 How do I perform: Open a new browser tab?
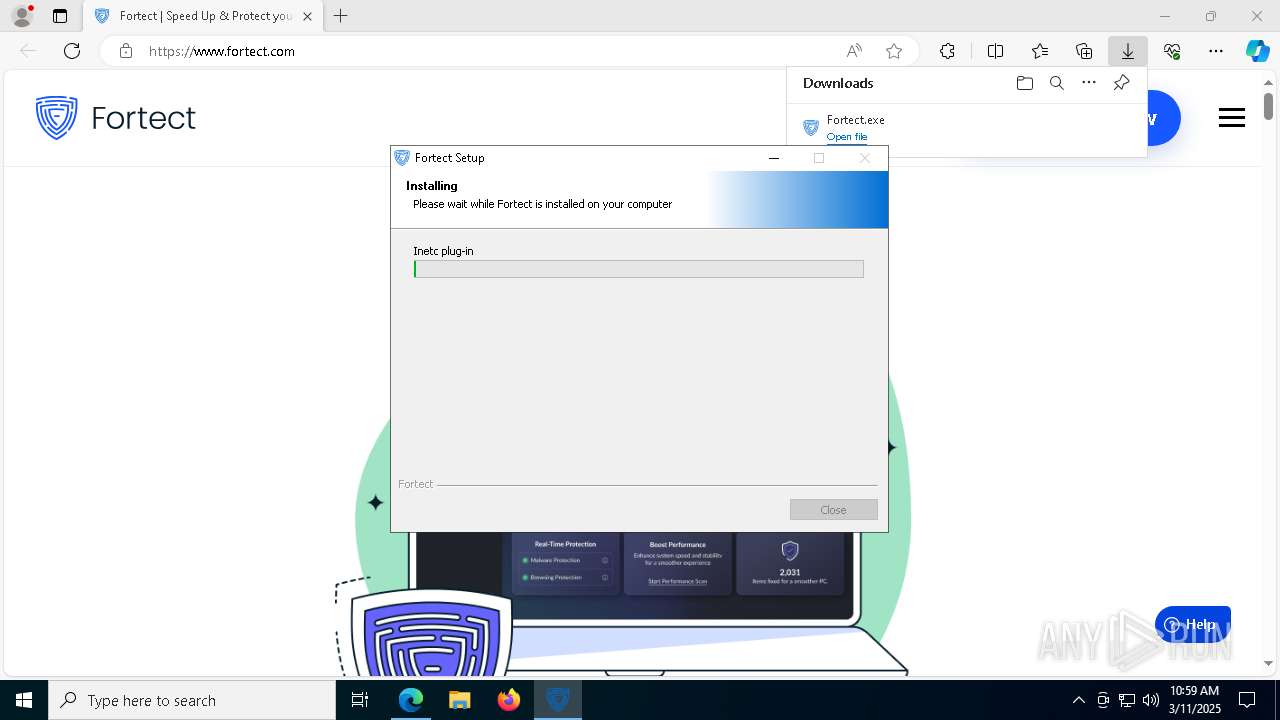(341, 16)
